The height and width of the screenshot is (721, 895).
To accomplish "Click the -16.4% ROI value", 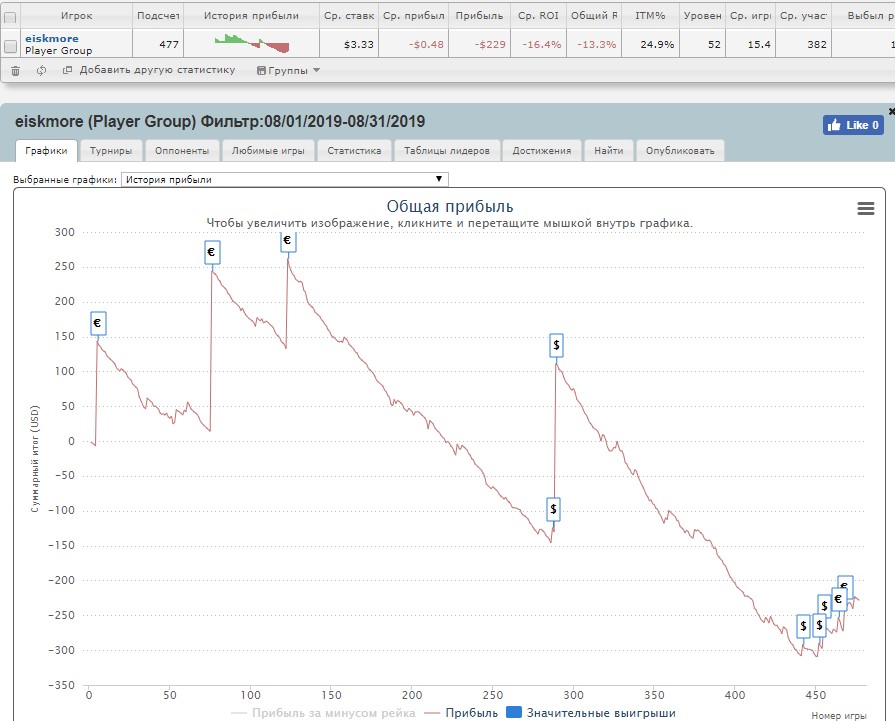I will click(x=542, y=45).
